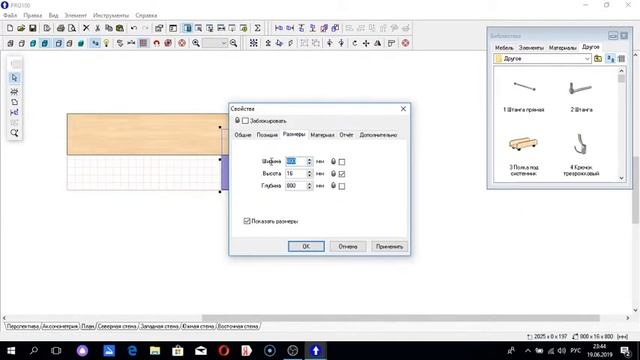Viewport: 640px width, 360px height.
Task: Print the project with printer icon
Action: pos(60,28)
